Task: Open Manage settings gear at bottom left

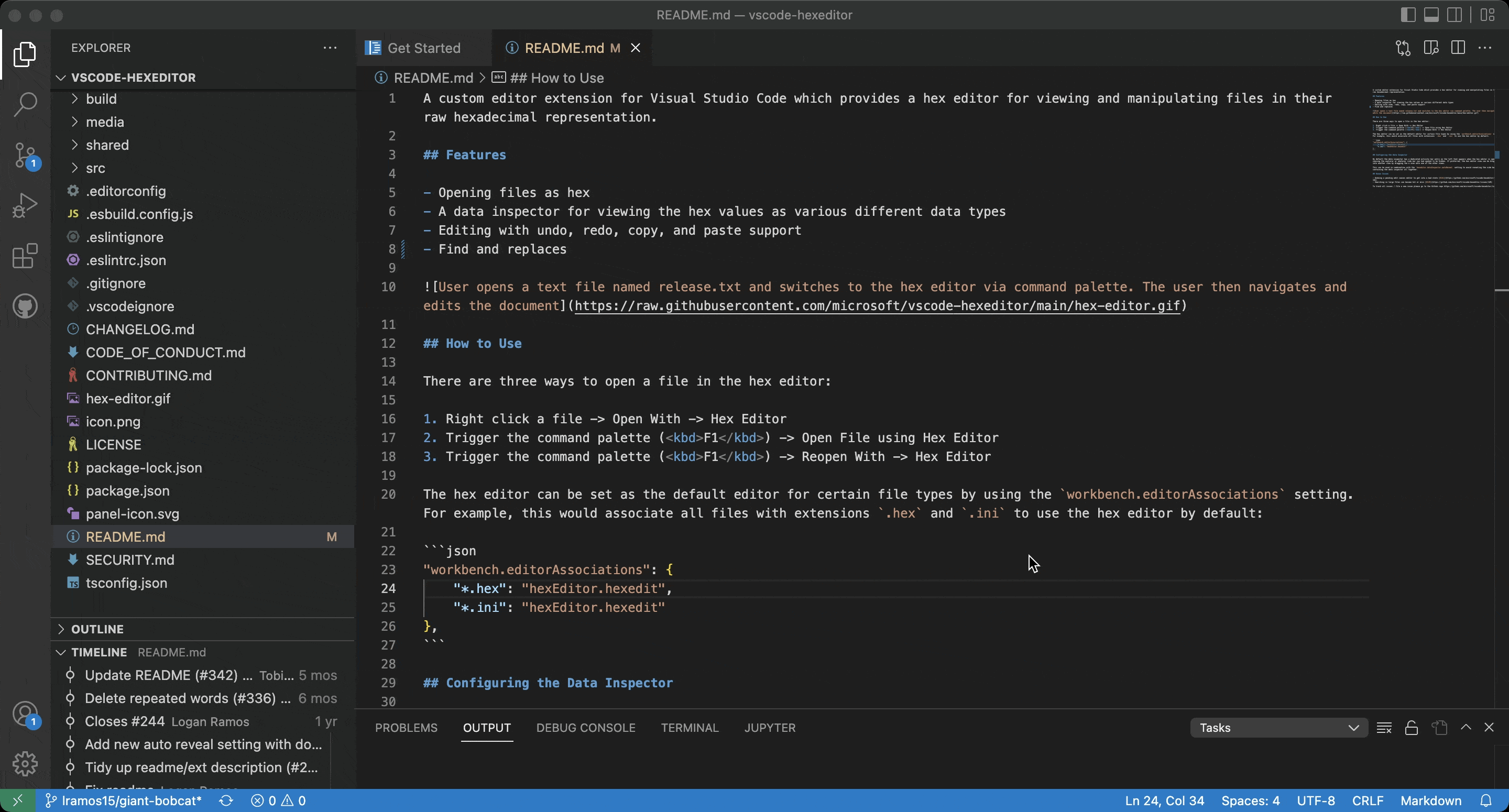Action: 25,763
